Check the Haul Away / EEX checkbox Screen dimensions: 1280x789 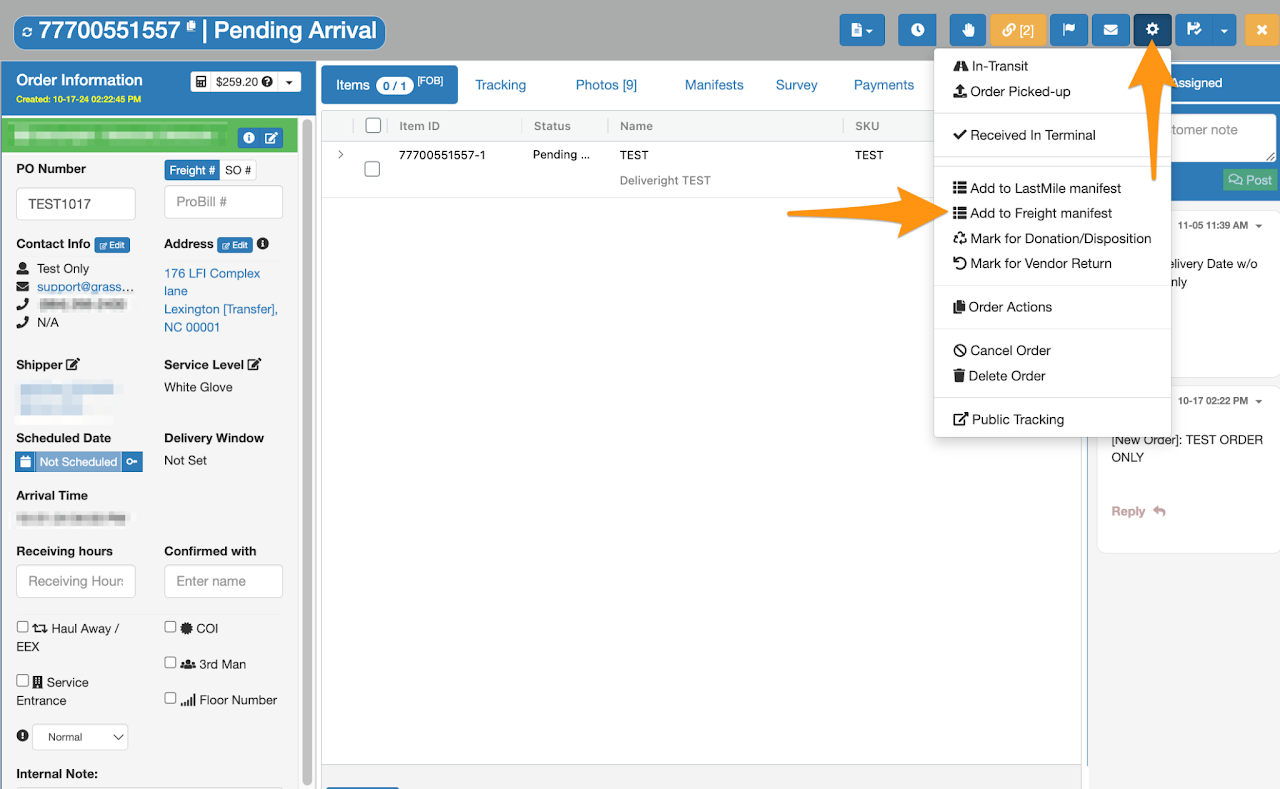click(x=23, y=627)
